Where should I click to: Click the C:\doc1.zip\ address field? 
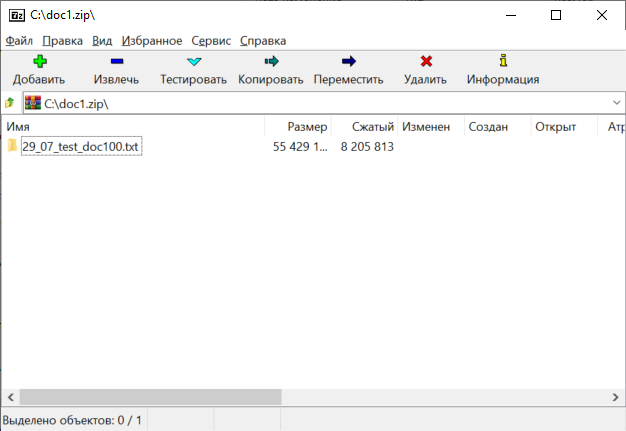coord(323,103)
